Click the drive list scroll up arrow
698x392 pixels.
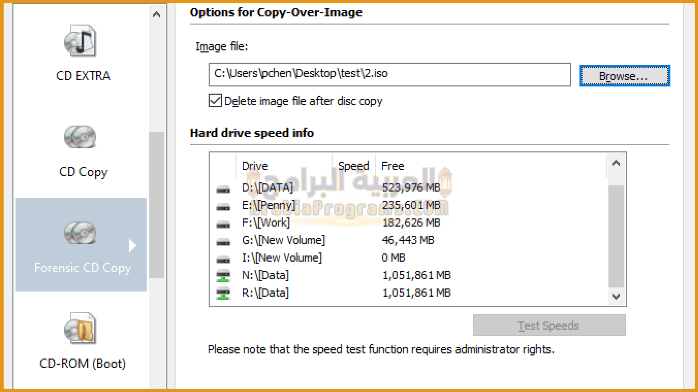(x=616, y=163)
